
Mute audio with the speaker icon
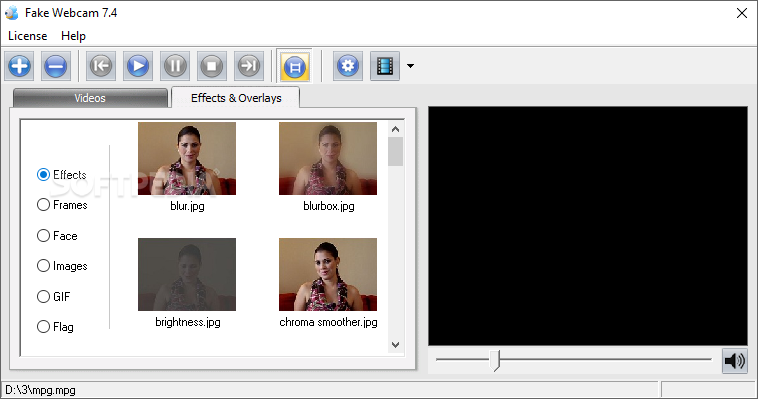735,361
